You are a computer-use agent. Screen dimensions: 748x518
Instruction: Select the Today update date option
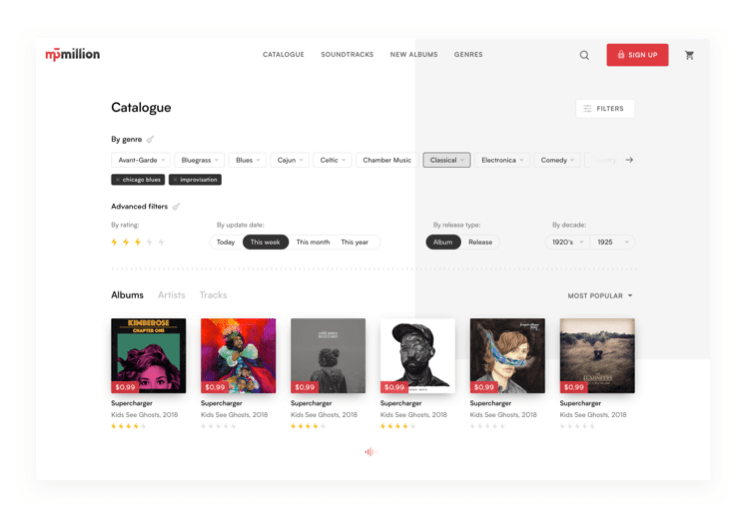point(226,242)
